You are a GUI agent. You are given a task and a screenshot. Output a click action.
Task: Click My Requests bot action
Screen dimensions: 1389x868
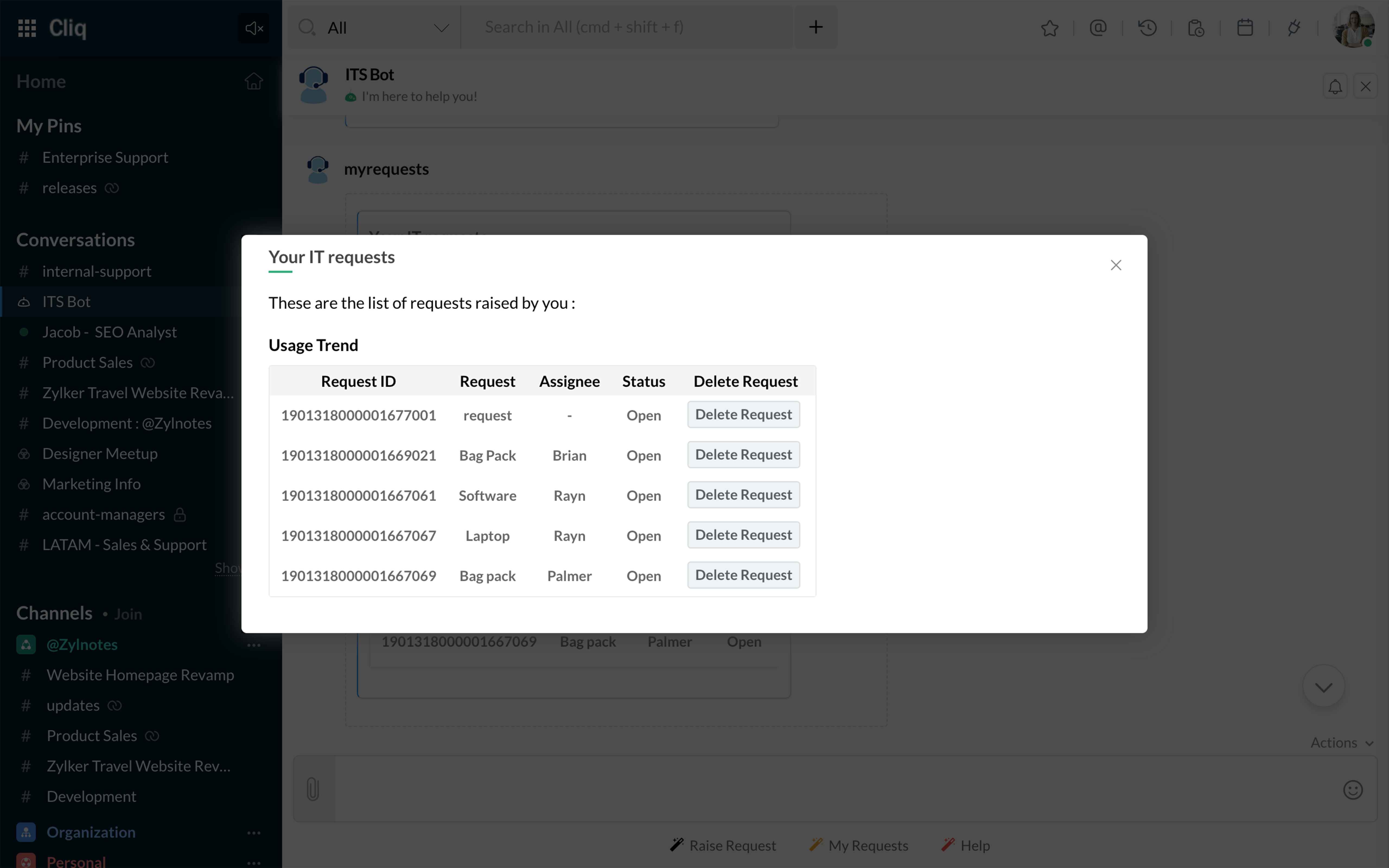(859, 845)
